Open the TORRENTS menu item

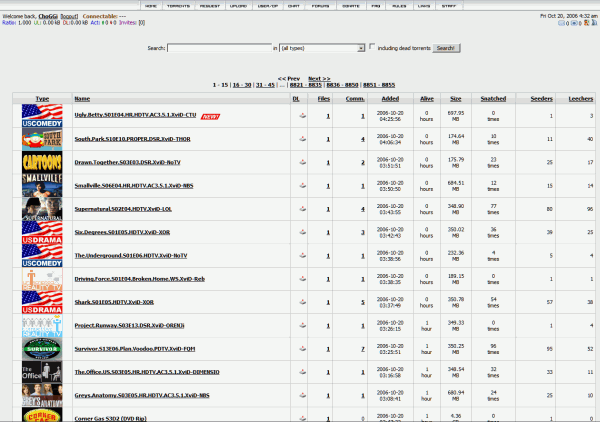178,6
